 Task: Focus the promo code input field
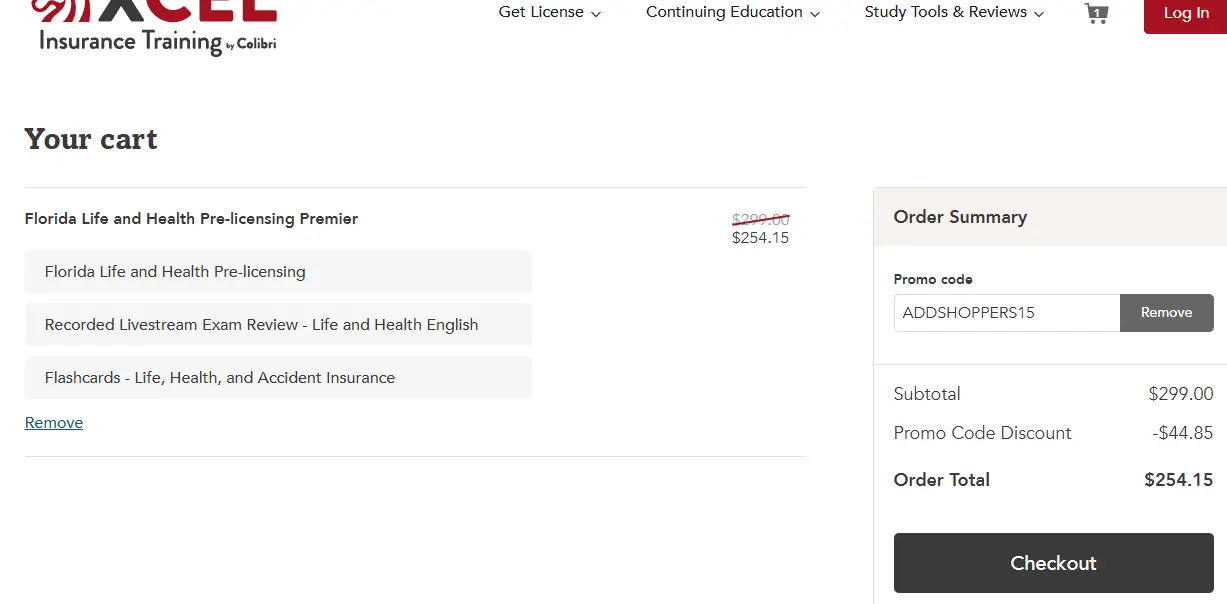[x=1006, y=313]
